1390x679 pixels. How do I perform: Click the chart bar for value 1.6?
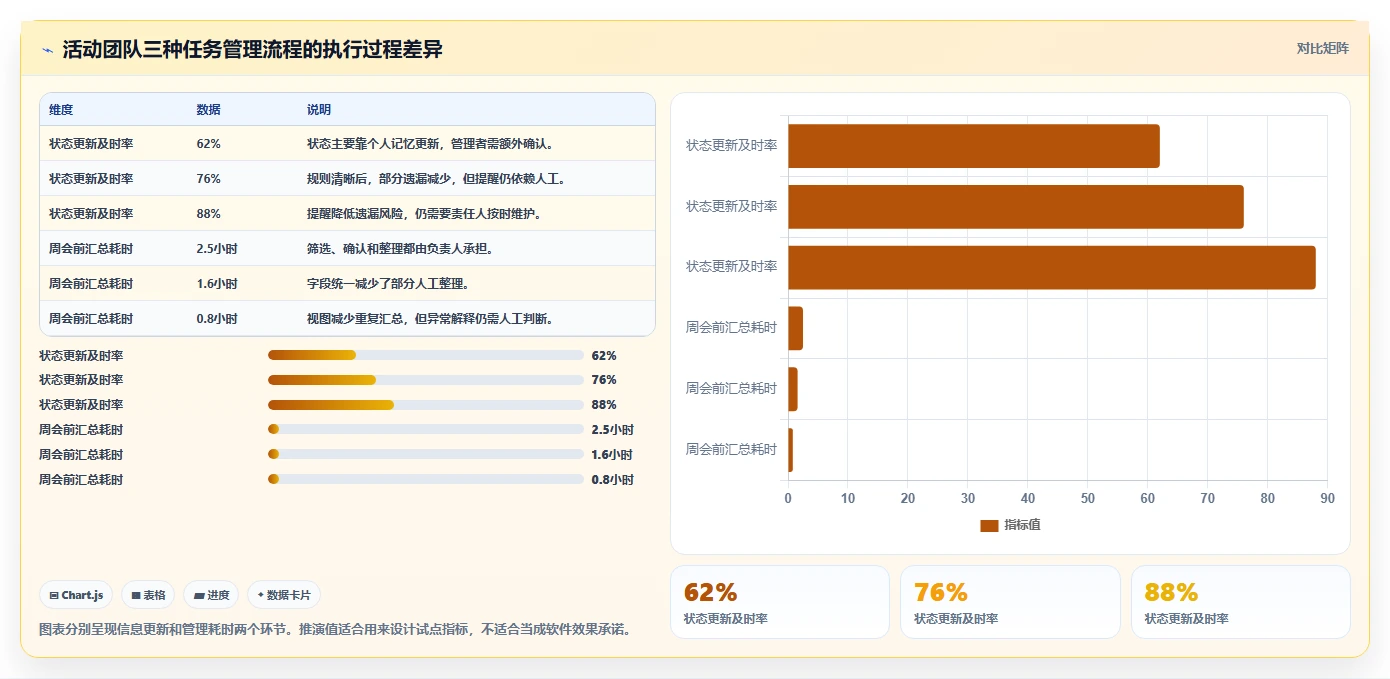pyautogui.click(x=793, y=389)
